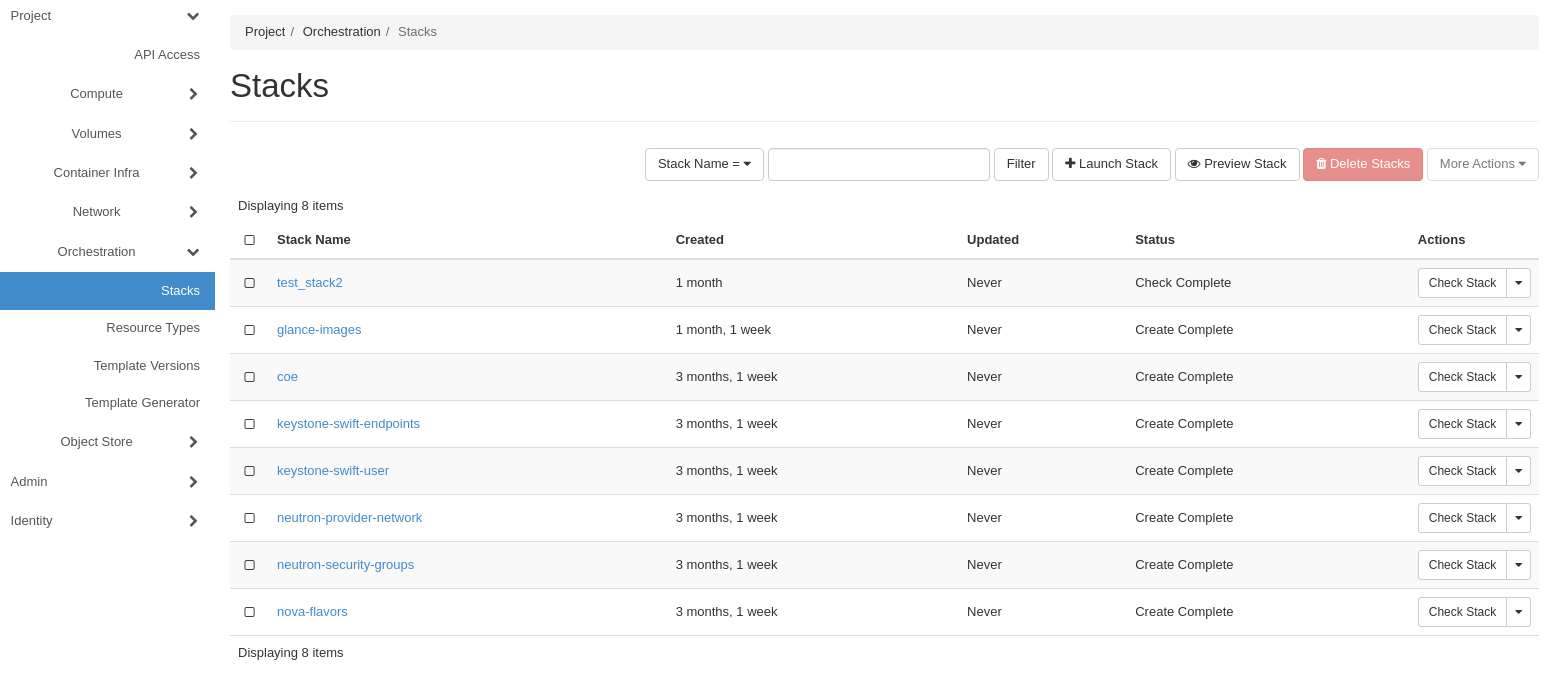Go to Resource Types in sidebar
This screenshot has width=1546, height=680.
point(152,327)
